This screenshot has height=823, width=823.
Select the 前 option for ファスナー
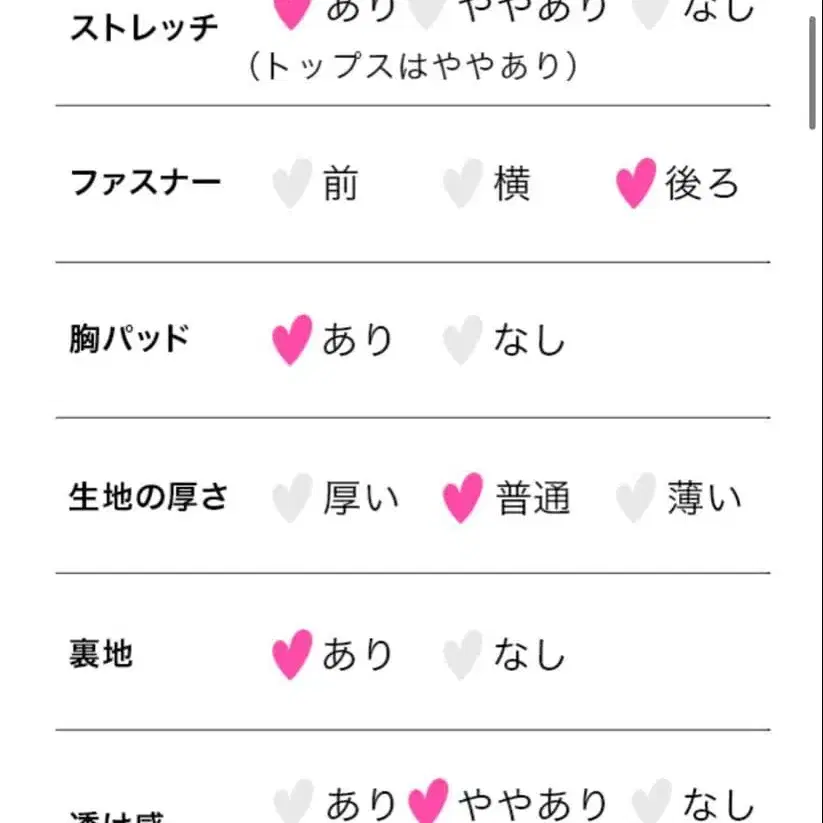point(340,184)
